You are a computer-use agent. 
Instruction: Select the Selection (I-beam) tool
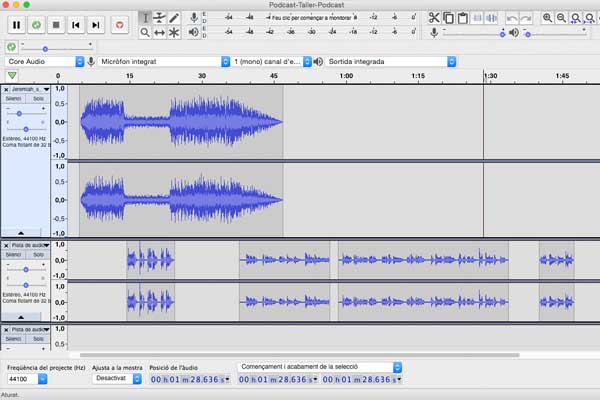(x=145, y=18)
